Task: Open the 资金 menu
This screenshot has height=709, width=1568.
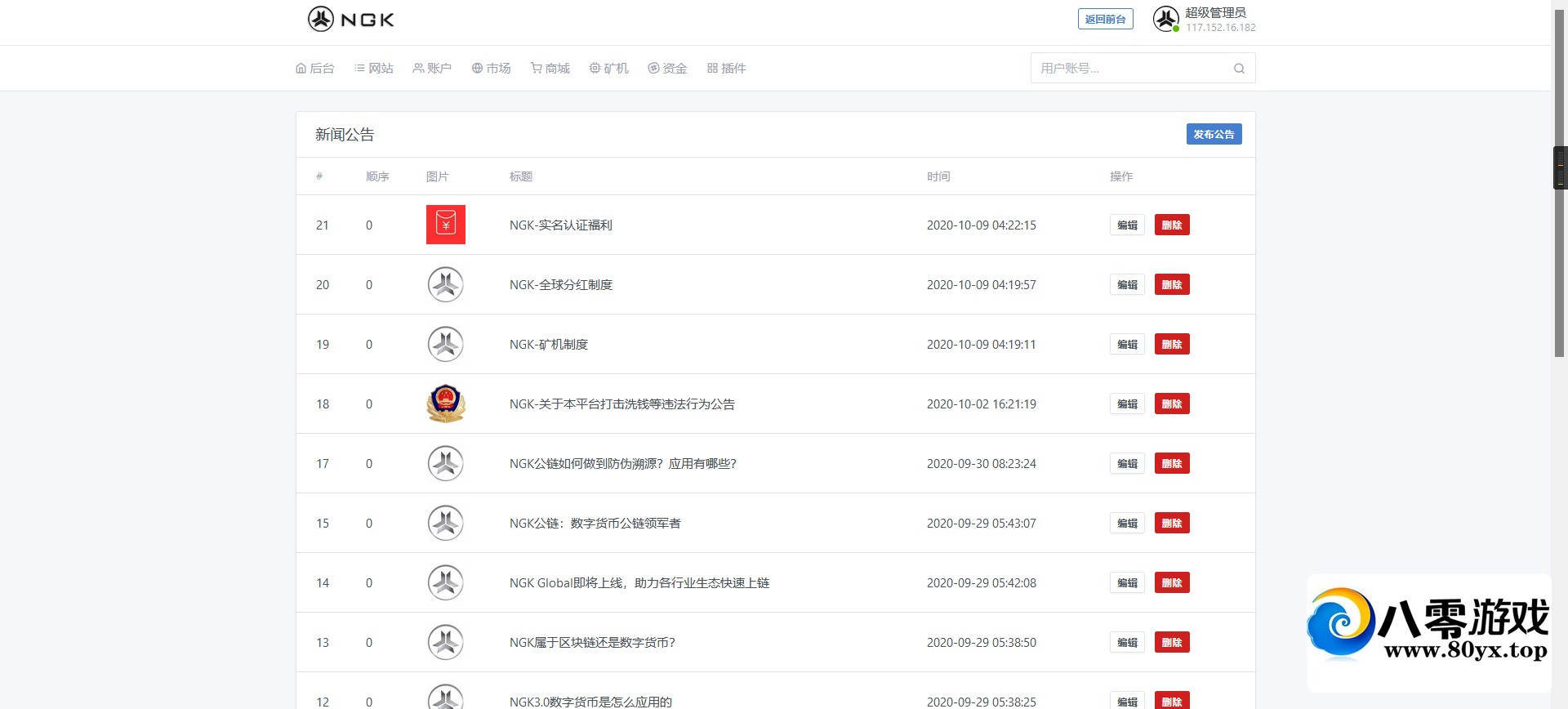Action: [668, 69]
